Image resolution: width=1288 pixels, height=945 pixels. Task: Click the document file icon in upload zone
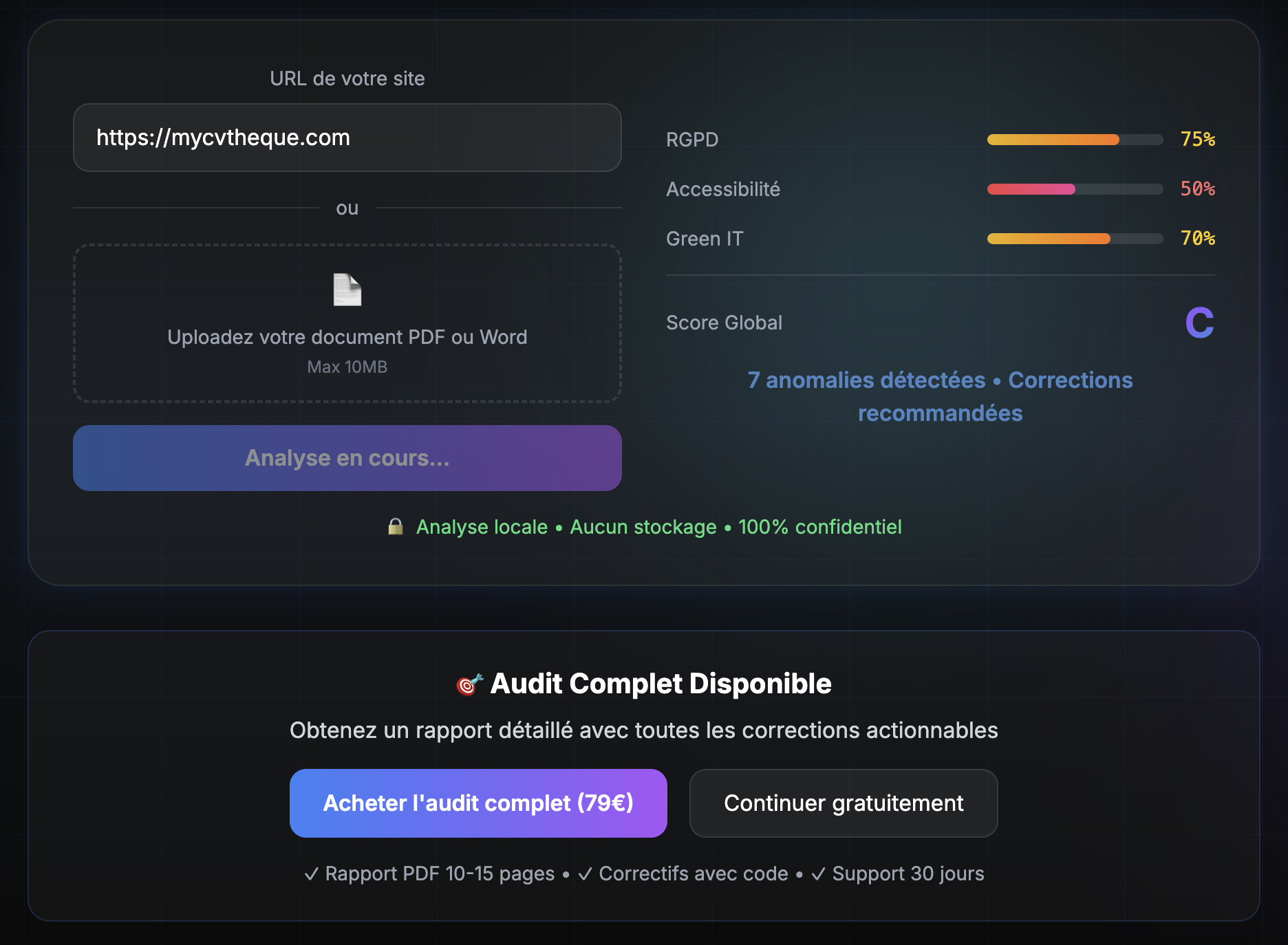click(347, 290)
